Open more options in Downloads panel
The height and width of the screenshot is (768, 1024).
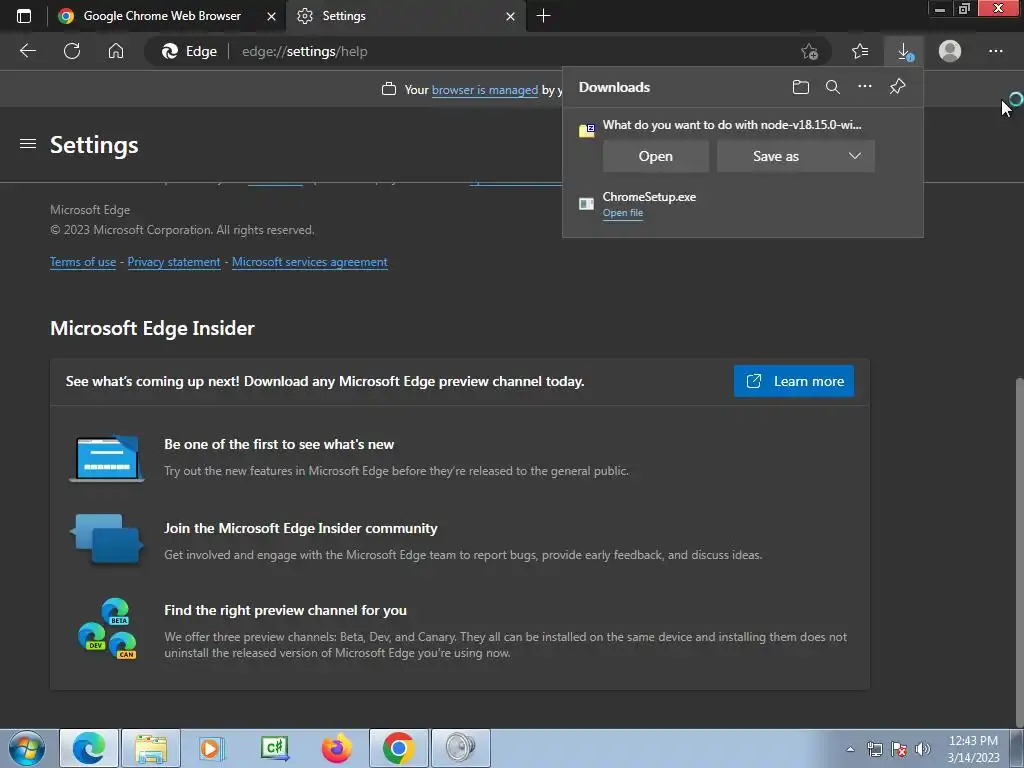click(865, 86)
